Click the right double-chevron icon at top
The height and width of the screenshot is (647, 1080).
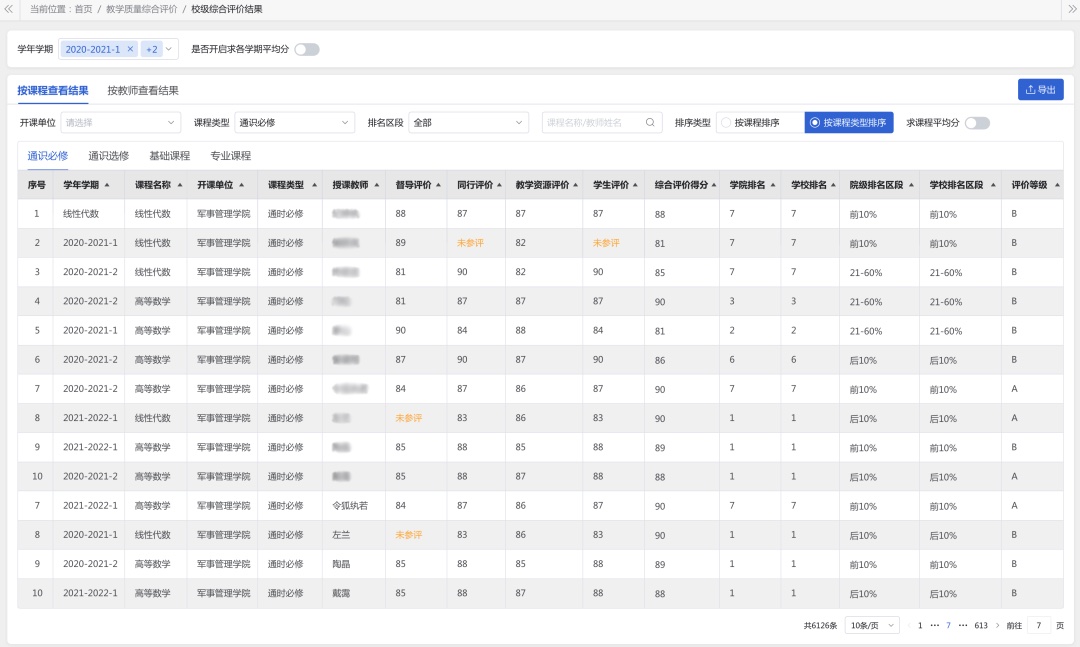1070,9
